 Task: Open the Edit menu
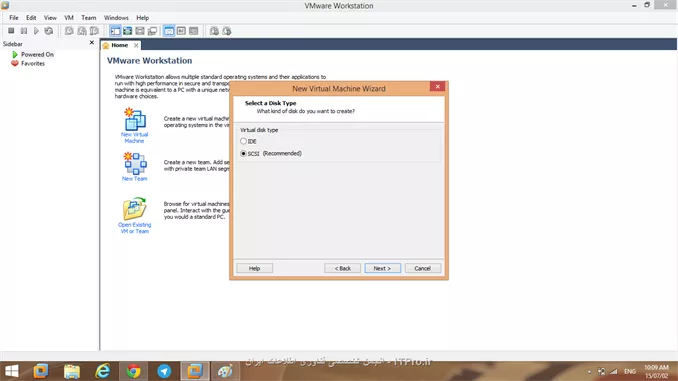coord(31,18)
